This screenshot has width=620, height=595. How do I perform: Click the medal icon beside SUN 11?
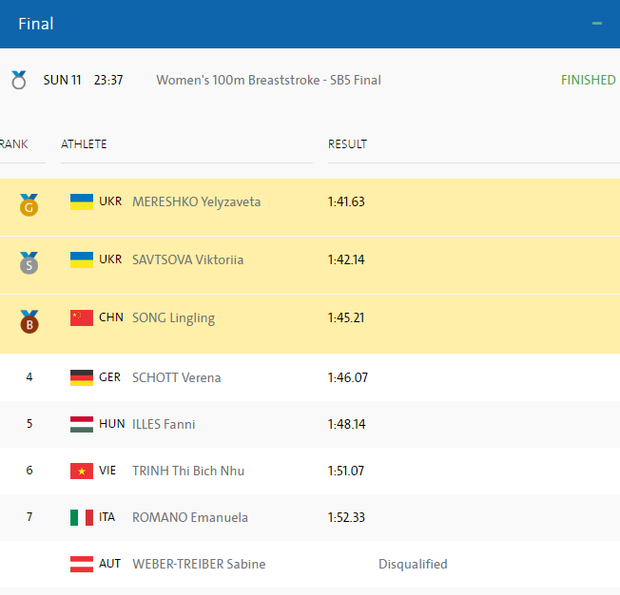tap(19, 80)
